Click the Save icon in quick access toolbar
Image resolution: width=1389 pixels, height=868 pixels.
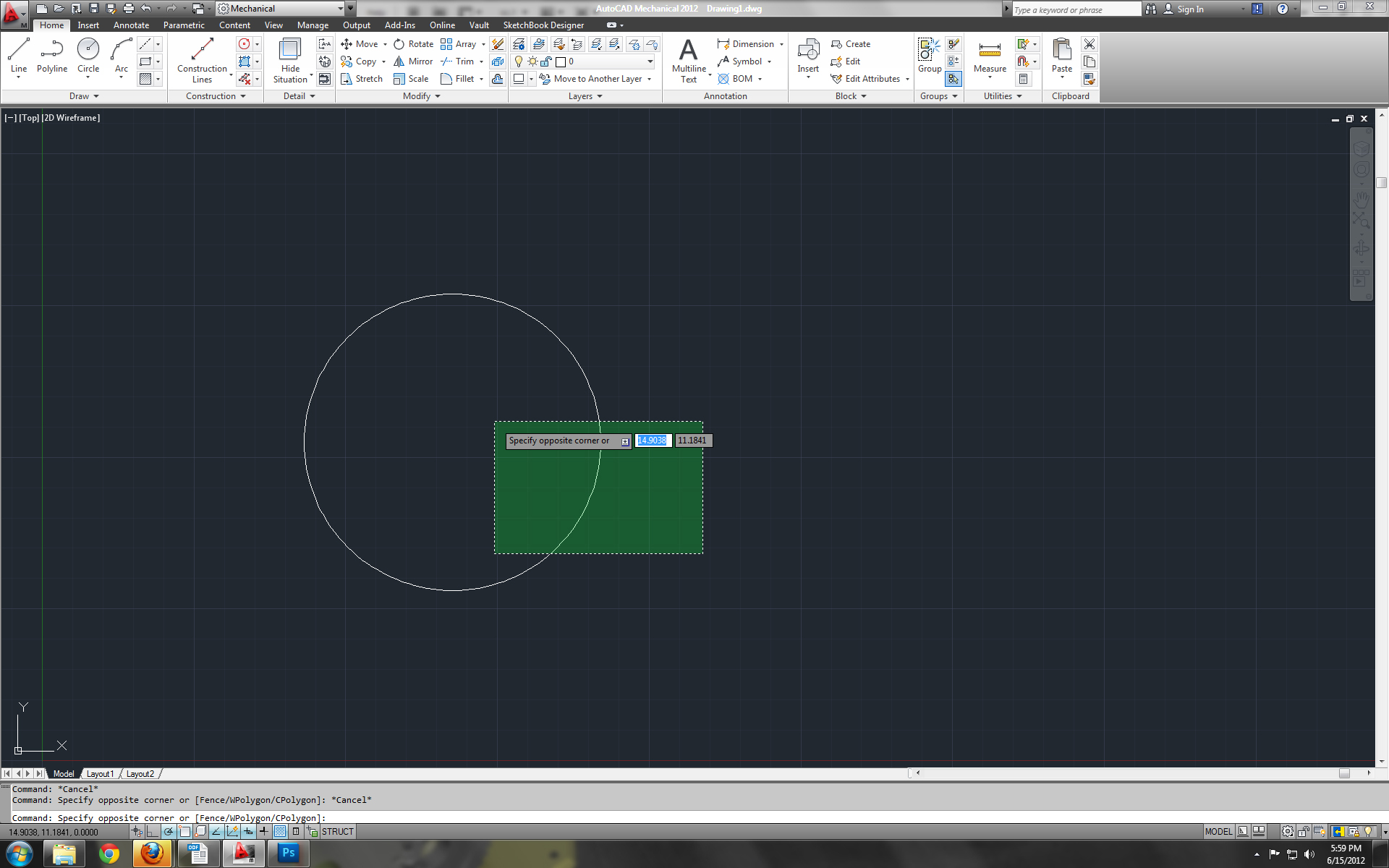click(x=94, y=9)
